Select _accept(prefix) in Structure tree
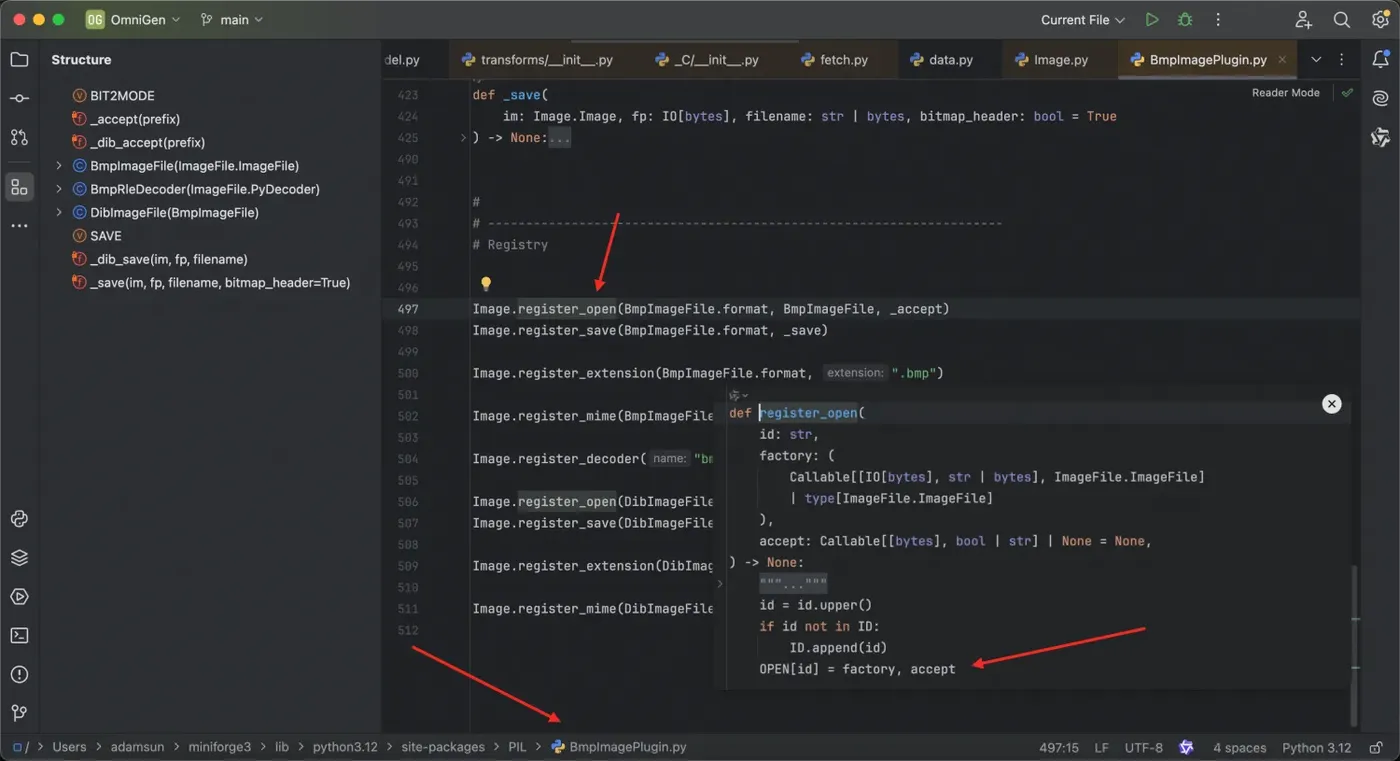This screenshot has height=761, width=1400. (x=126, y=119)
